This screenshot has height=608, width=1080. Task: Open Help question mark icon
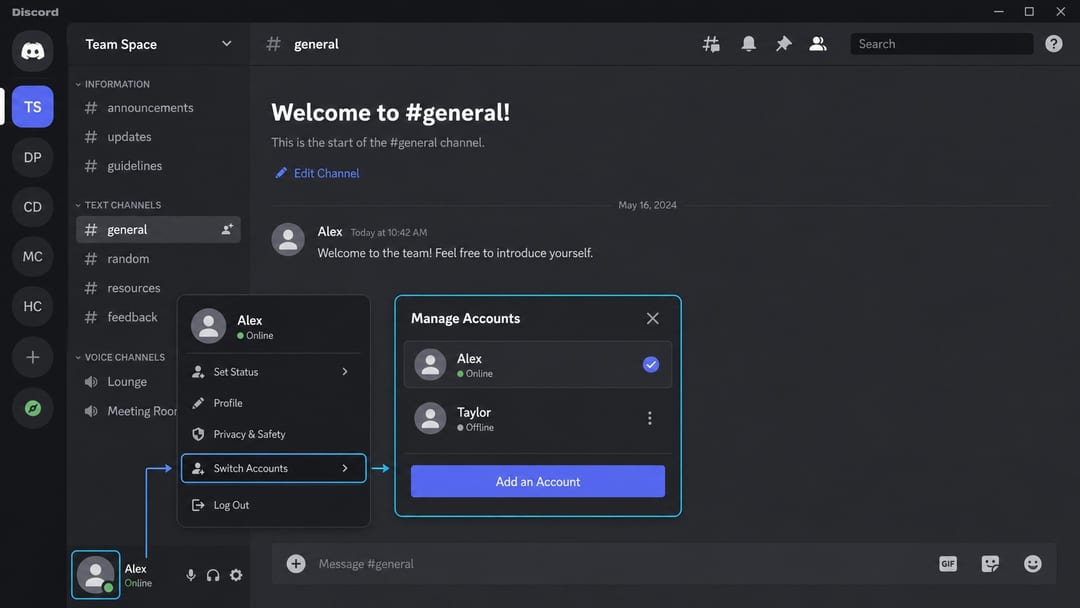click(1053, 44)
